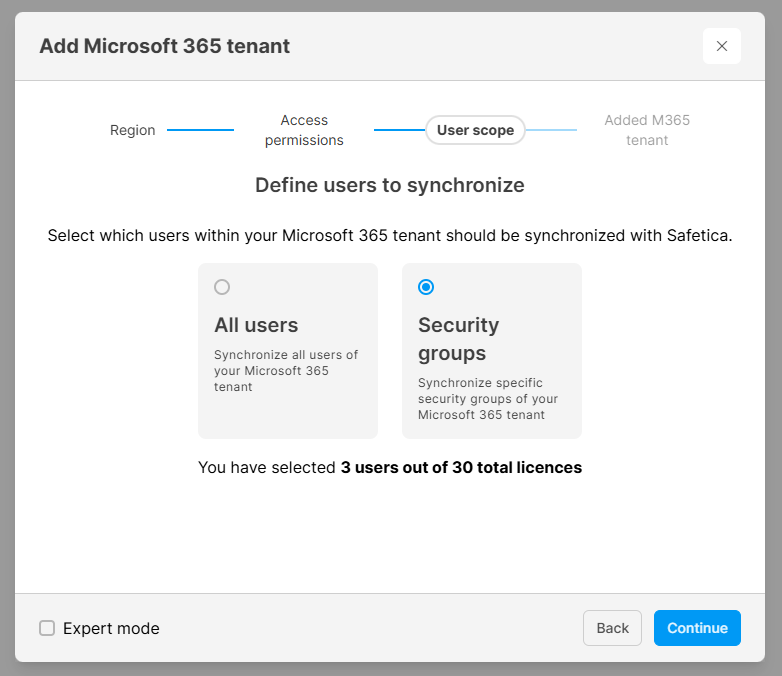
Task: Click the Security groups card title
Action: click(x=458, y=339)
